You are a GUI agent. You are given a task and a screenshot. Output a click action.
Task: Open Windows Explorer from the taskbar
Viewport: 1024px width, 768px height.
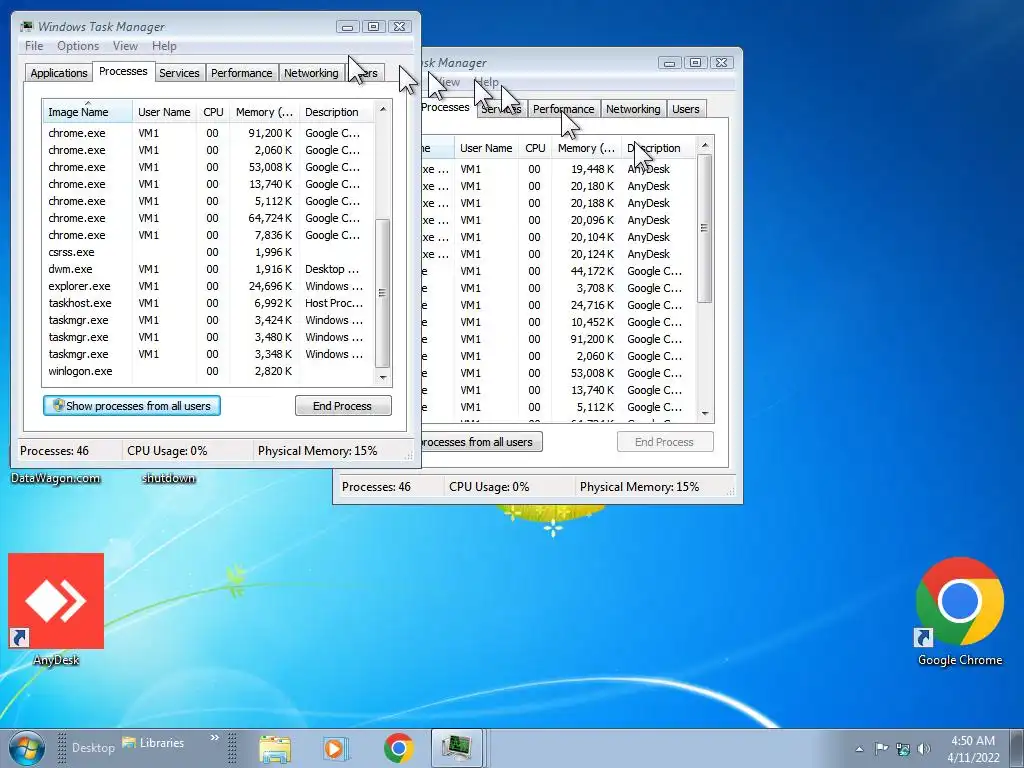[x=275, y=748]
